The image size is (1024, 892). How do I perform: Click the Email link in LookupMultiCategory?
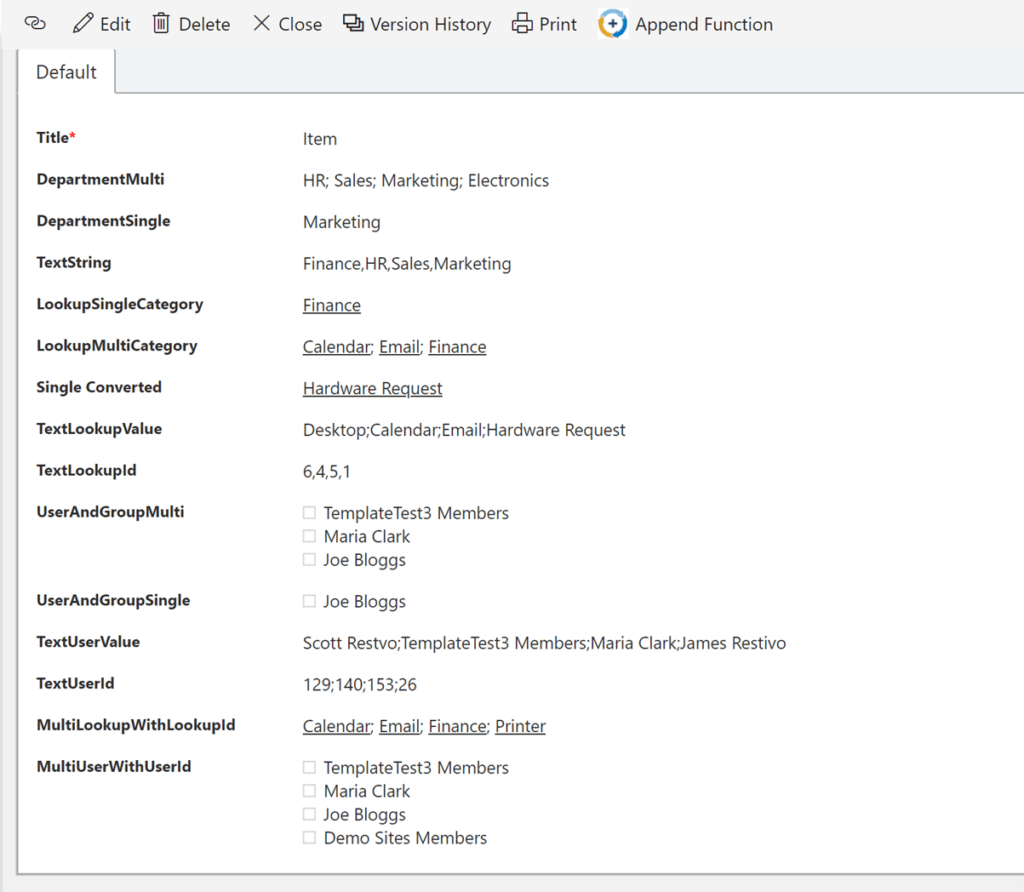(399, 347)
